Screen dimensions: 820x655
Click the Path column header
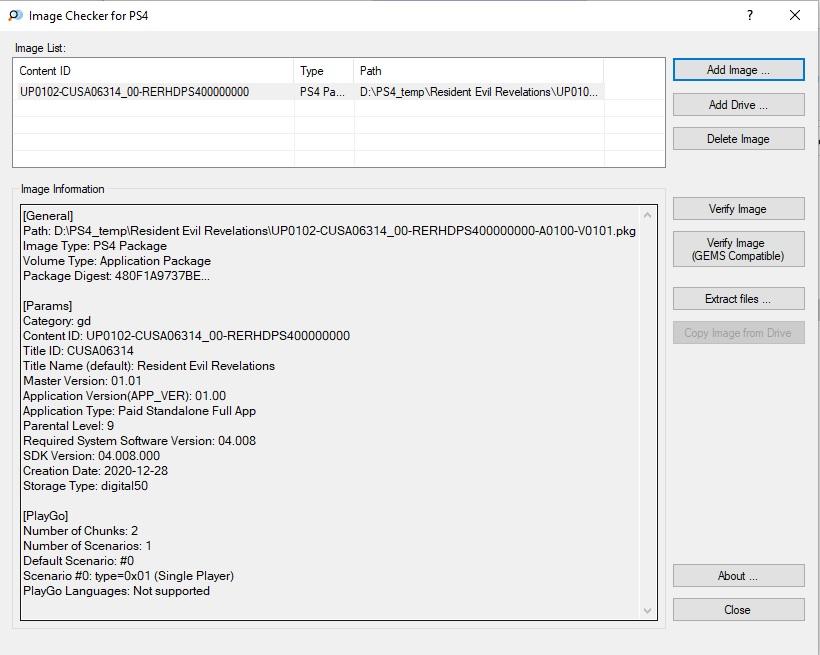tap(478, 71)
